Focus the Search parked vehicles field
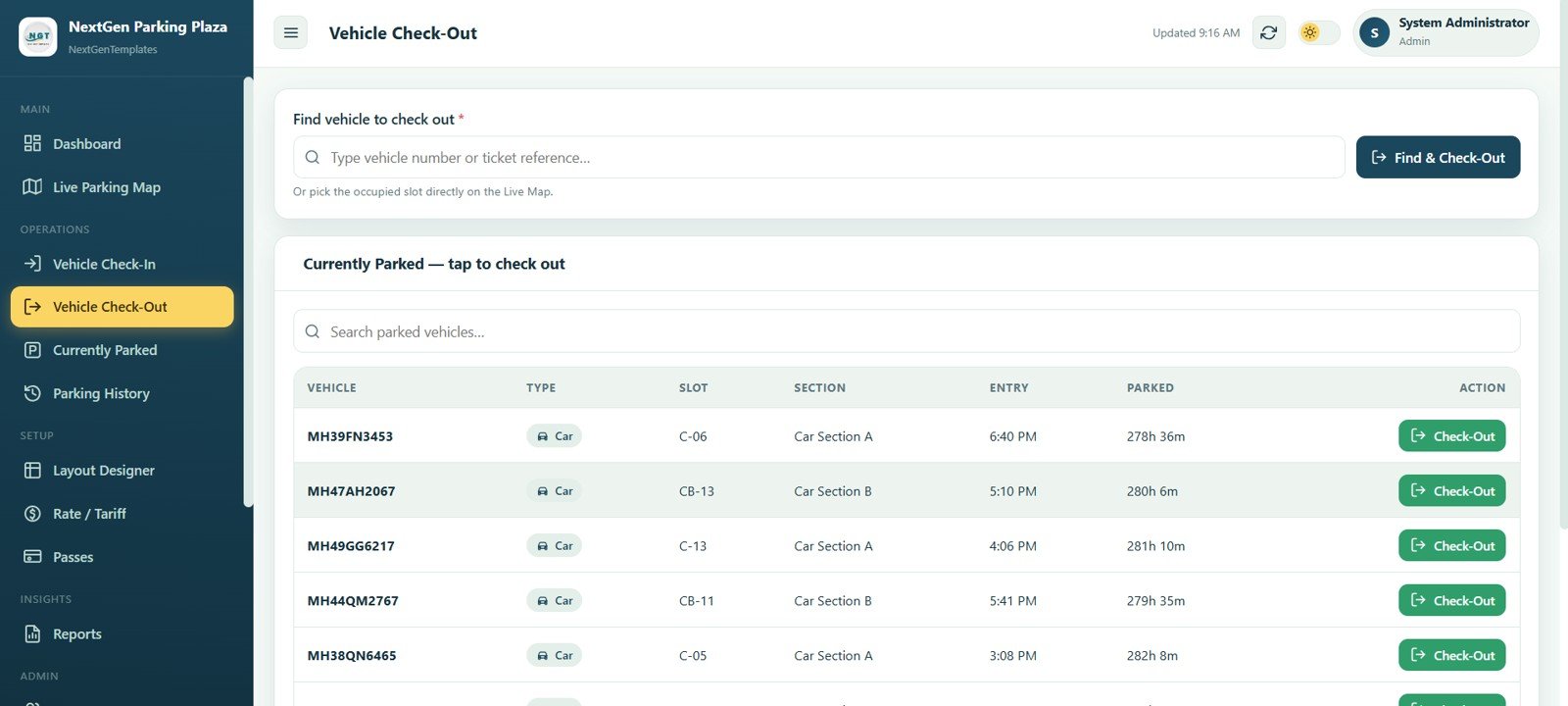 (906, 331)
